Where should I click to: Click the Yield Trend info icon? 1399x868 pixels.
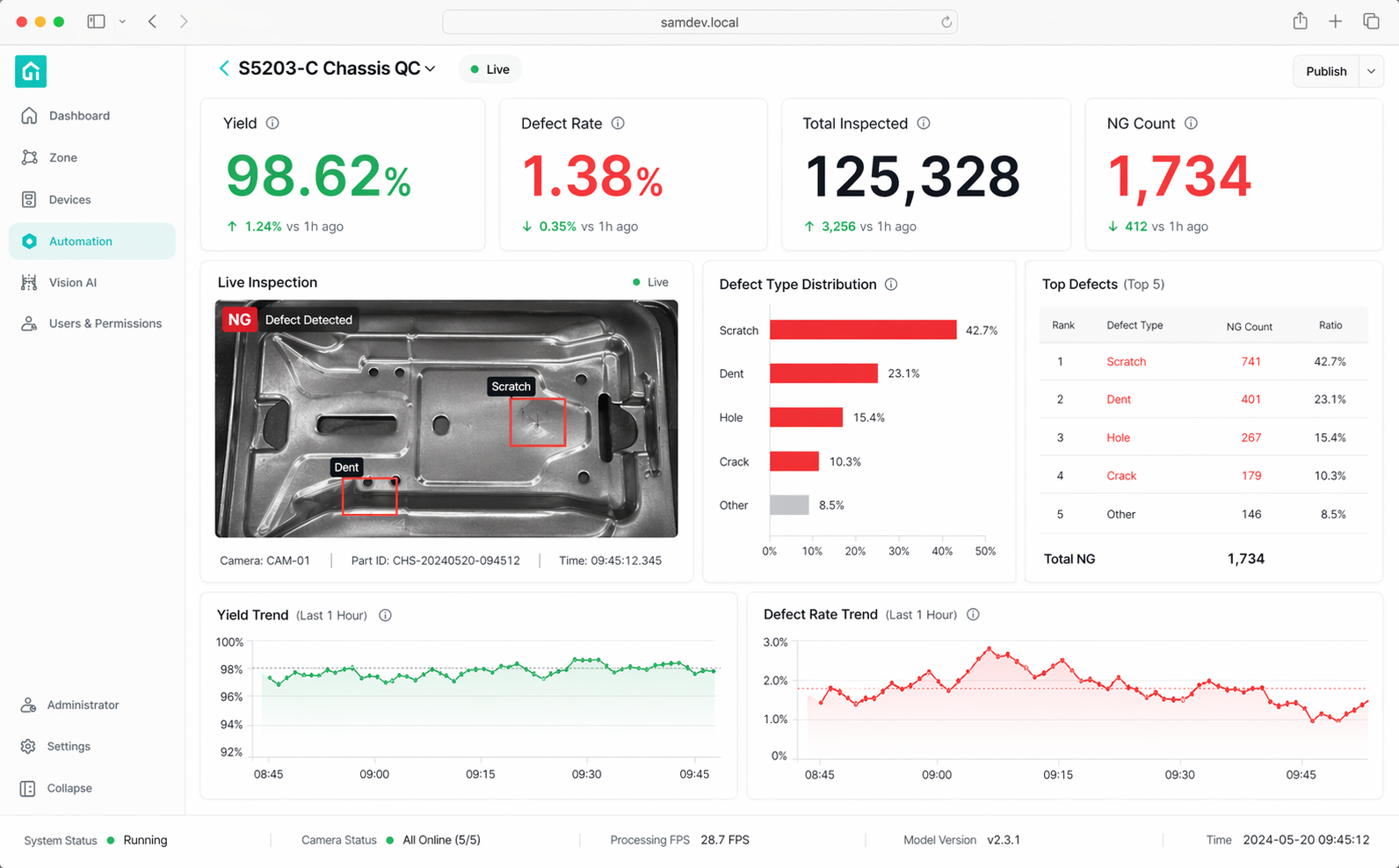pyautogui.click(x=385, y=615)
